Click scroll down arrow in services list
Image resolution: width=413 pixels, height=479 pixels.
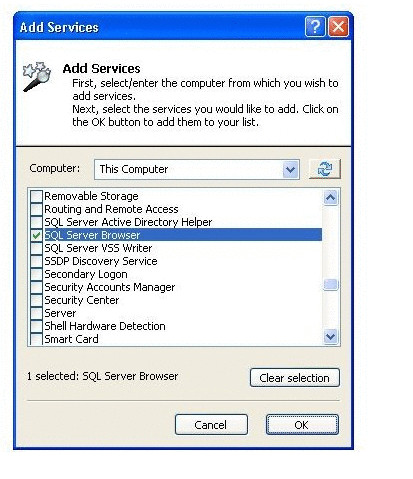tap(330, 336)
